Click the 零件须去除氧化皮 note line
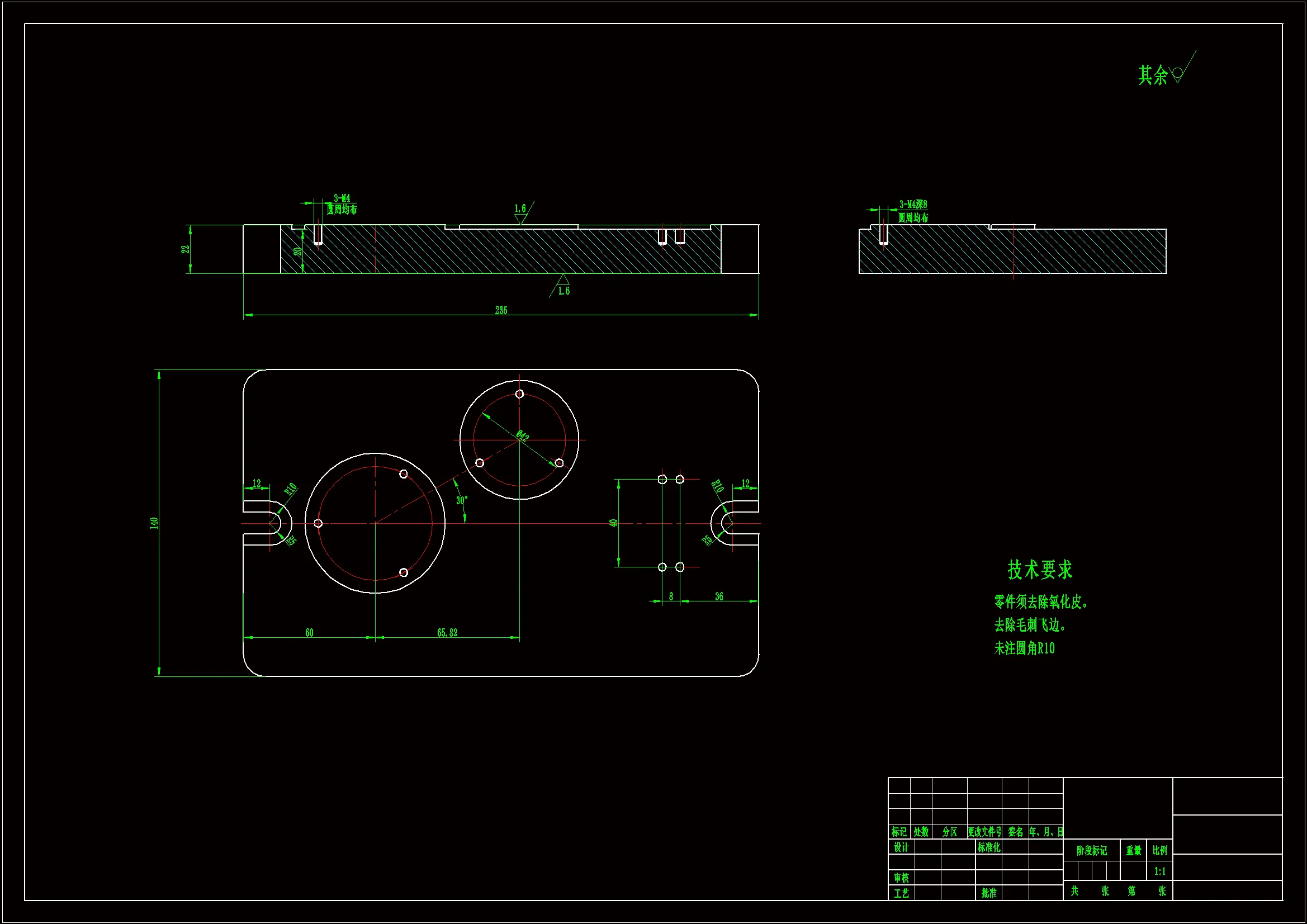1307x924 pixels. 1040,602
